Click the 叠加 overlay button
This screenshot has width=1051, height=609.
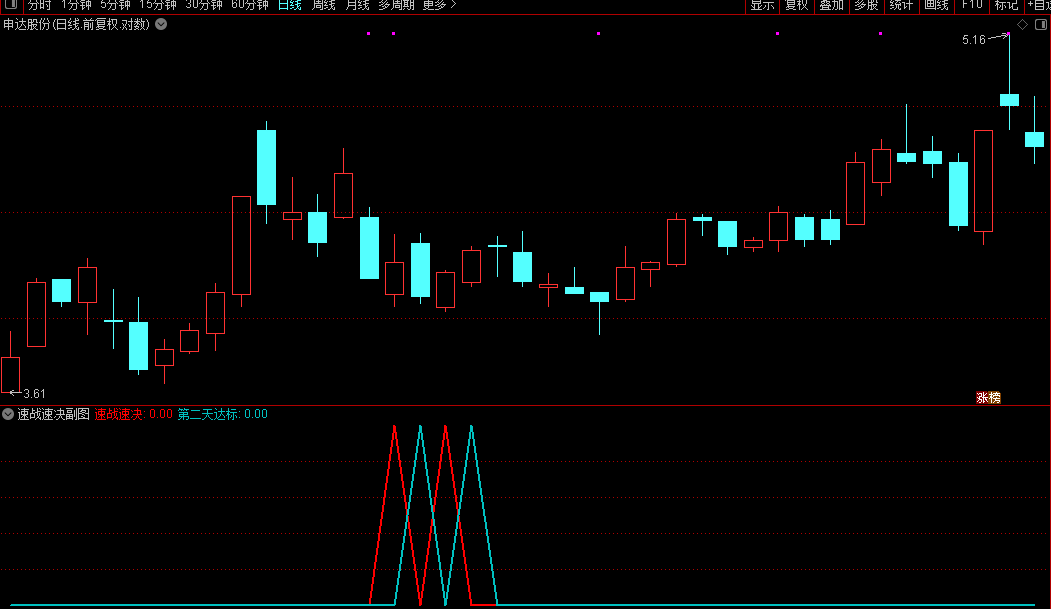click(831, 5)
